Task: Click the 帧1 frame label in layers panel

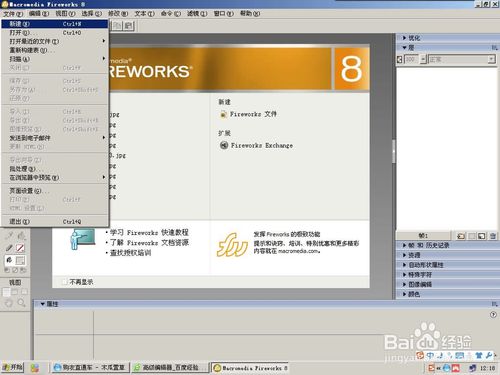Action: (x=423, y=236)
